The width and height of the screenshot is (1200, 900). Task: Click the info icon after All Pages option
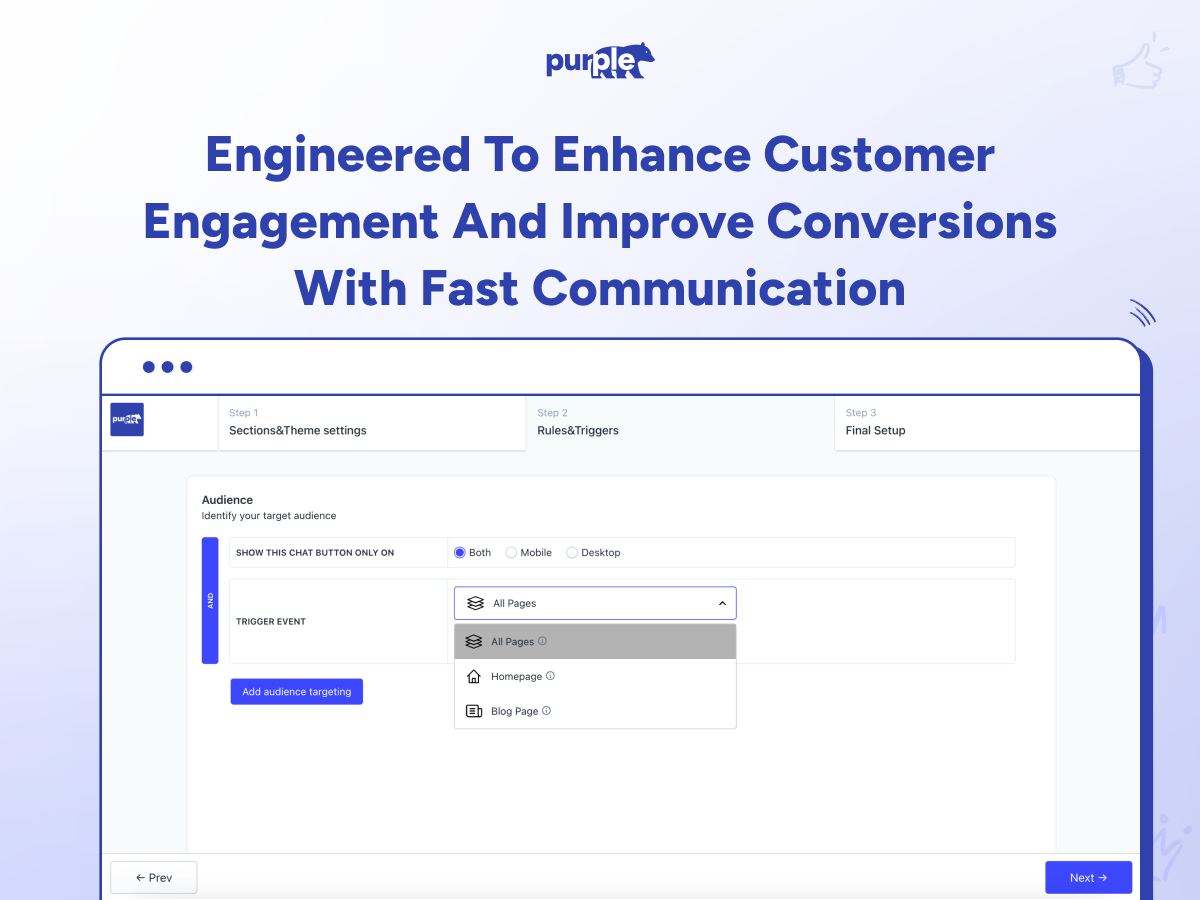click(542, 641)
